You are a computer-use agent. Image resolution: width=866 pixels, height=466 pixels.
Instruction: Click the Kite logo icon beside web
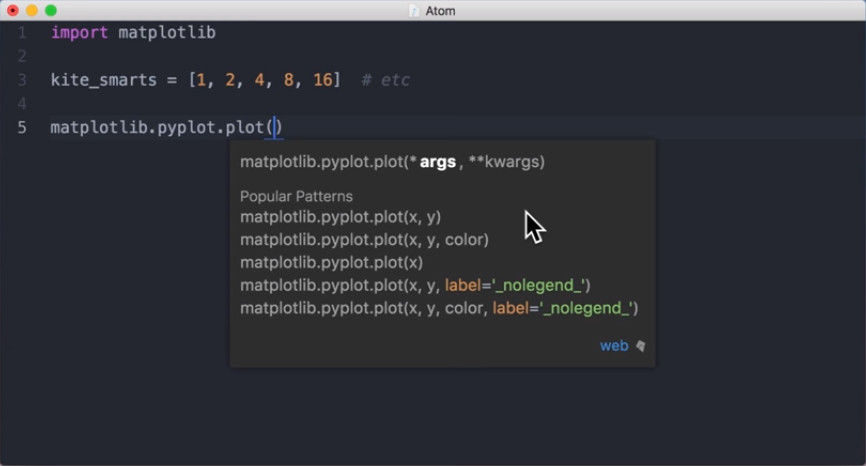[641, 346]
